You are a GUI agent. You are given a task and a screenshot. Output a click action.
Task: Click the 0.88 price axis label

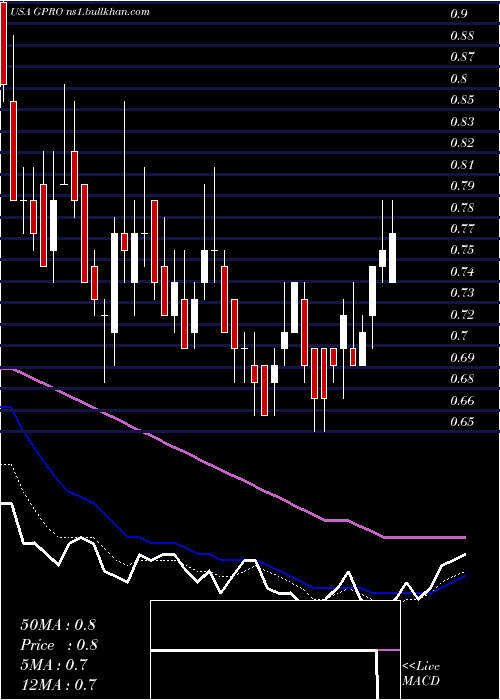(462, 35)
